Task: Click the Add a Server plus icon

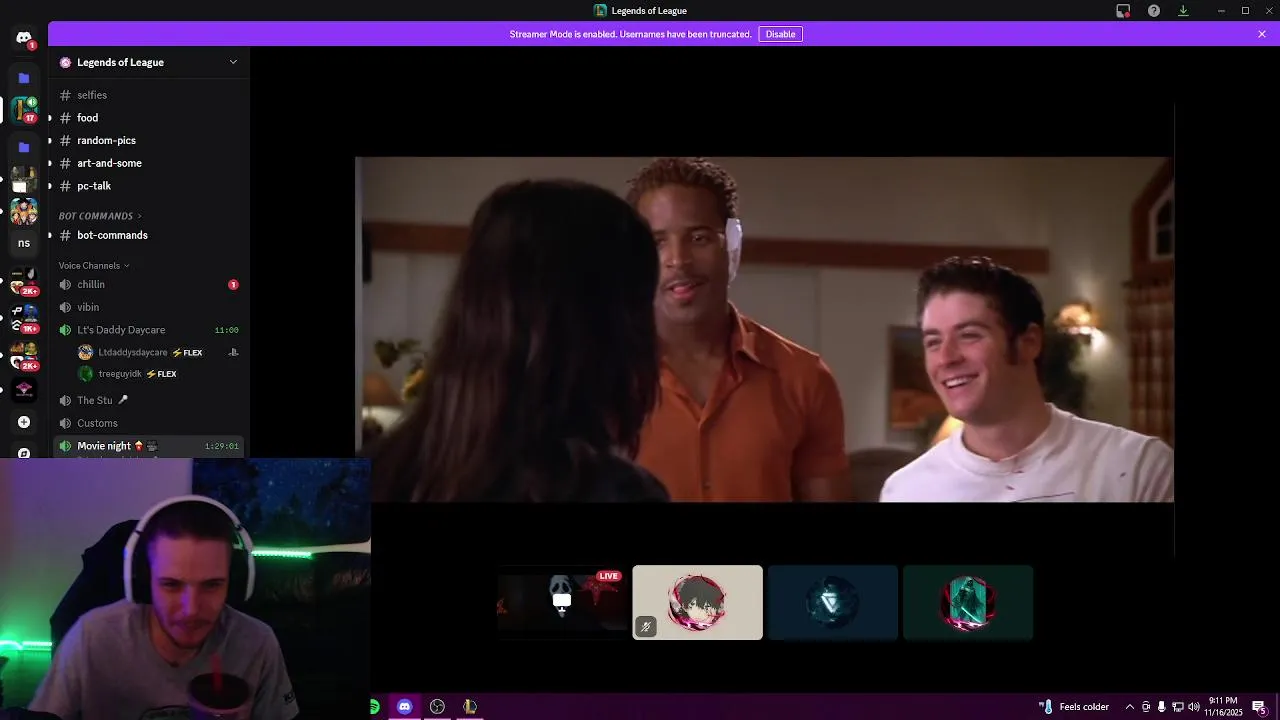Action: click(24, 422)
